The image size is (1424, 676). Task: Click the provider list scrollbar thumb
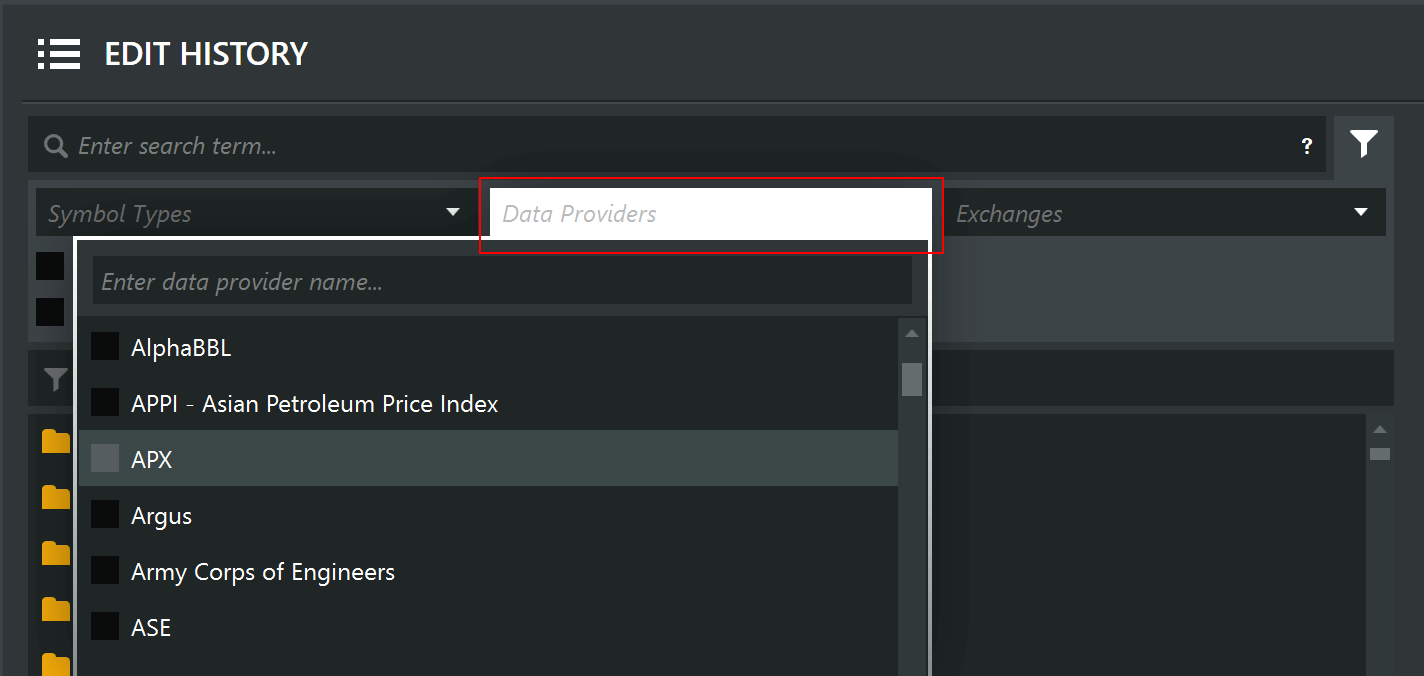tap(911, 379)
